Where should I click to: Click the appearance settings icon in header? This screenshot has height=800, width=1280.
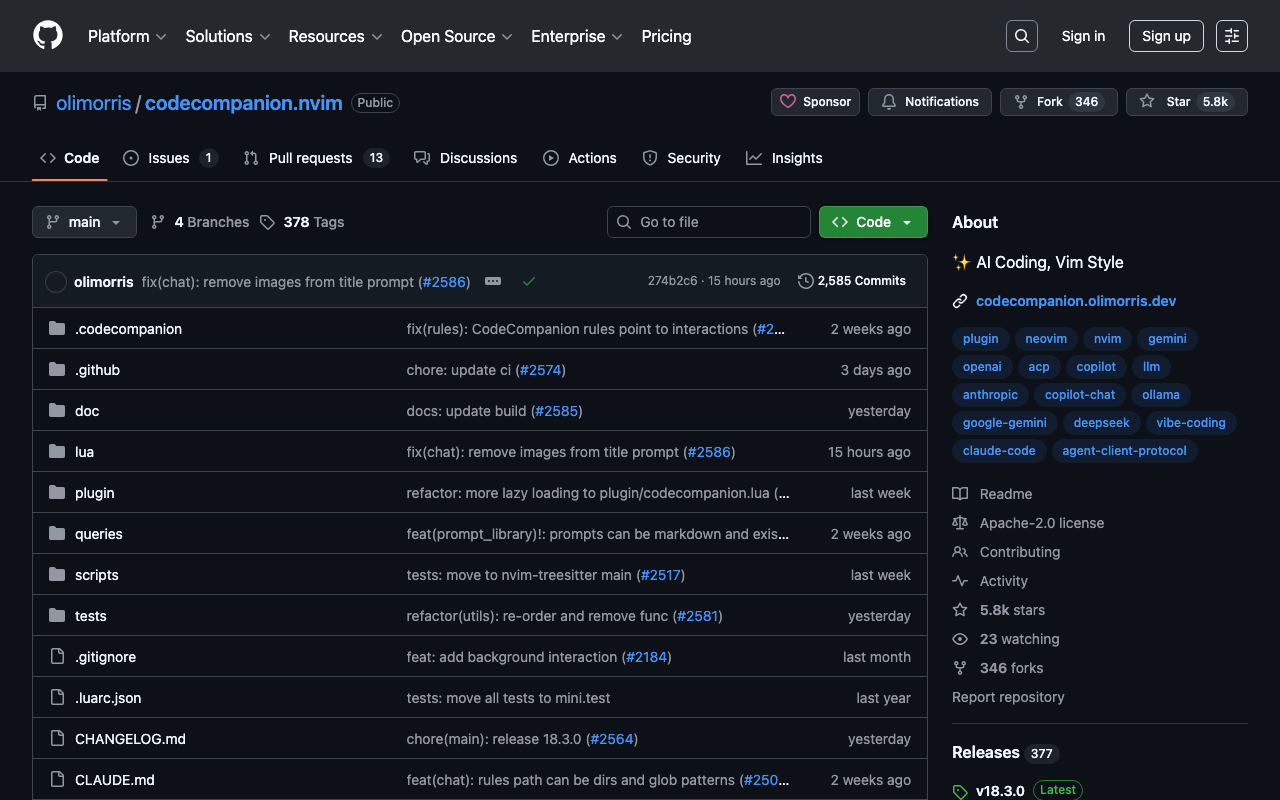pos(1231,36)
